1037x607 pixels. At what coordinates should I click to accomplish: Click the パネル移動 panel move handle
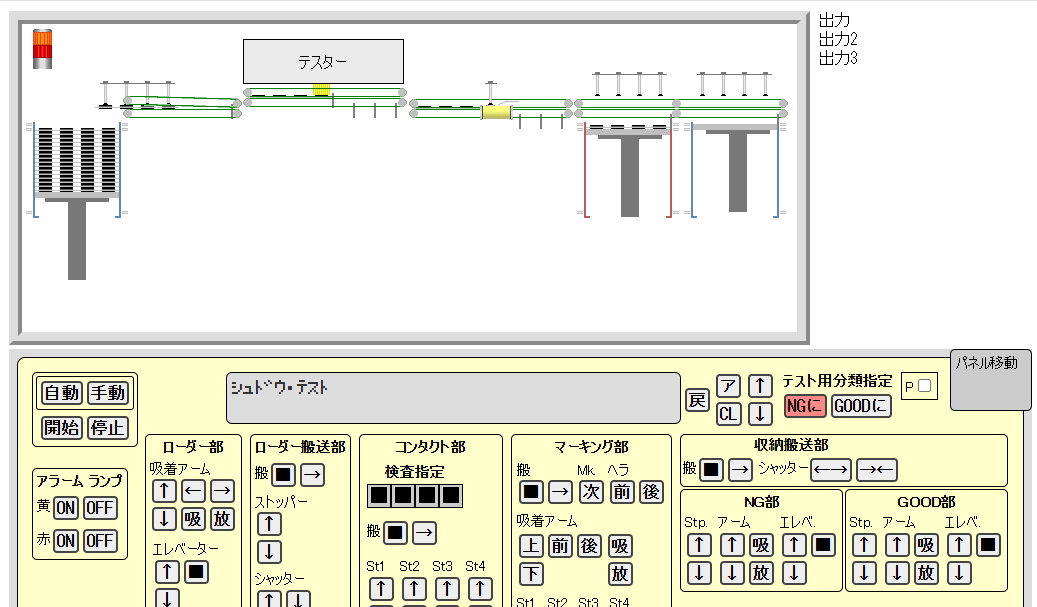pyautogui.click(x=989, y=380)
